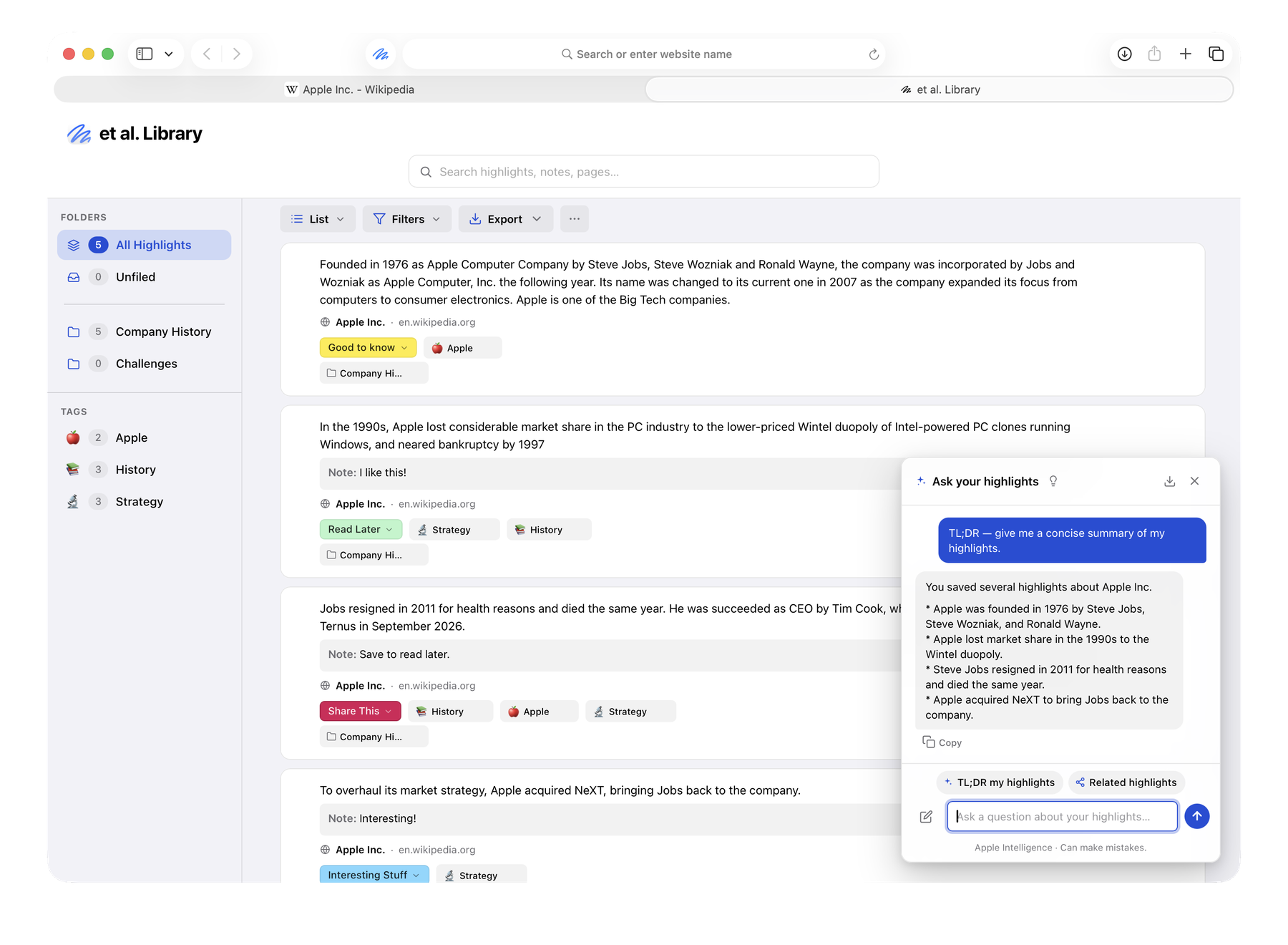Image resolution: width=1288 pixels, height=945 pixels.
Task: Click the Related highlights suggestion
Action: (x=1127, y=782)
